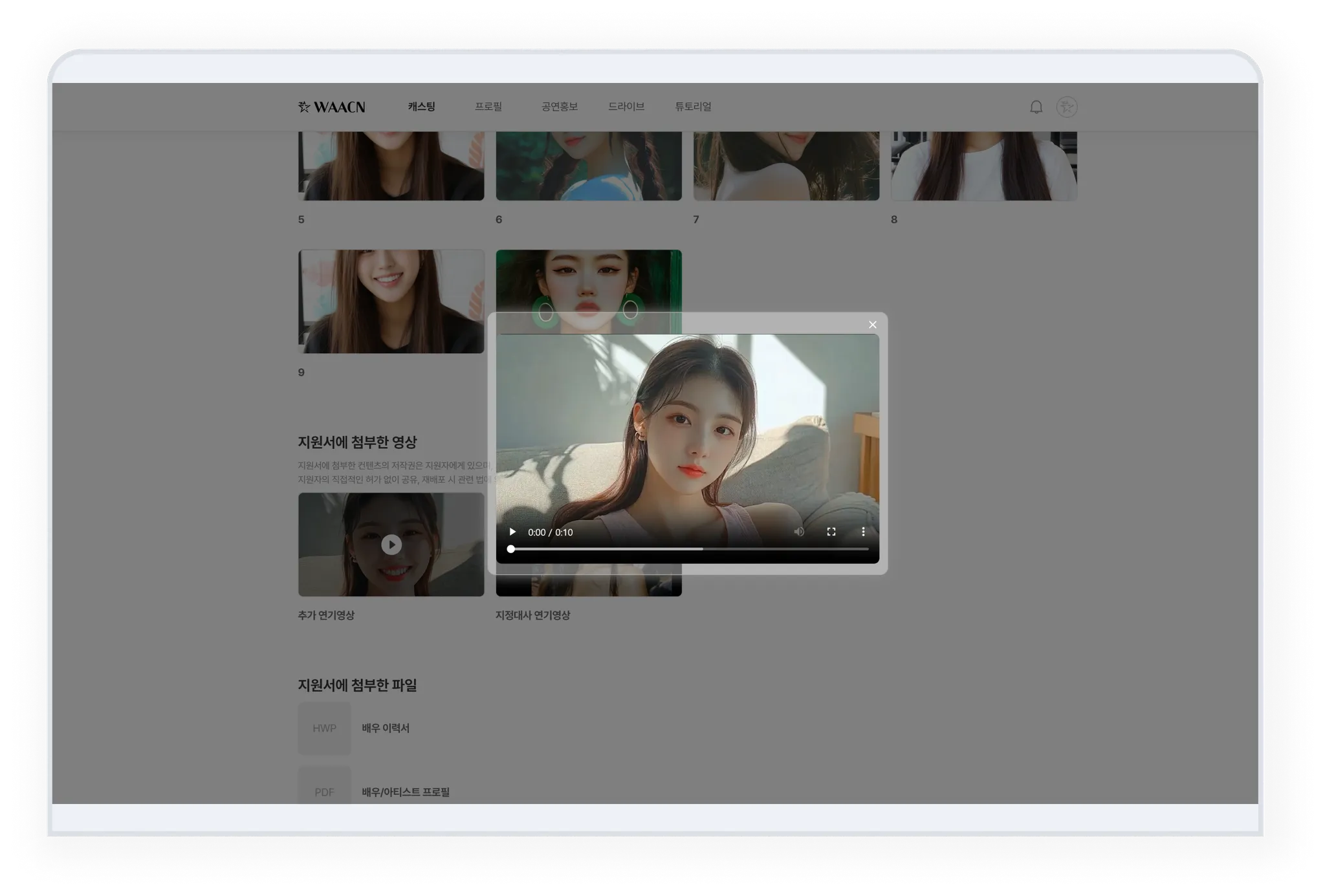
Task: Open photo thumbnail number 8
Action: pos(983,166)
